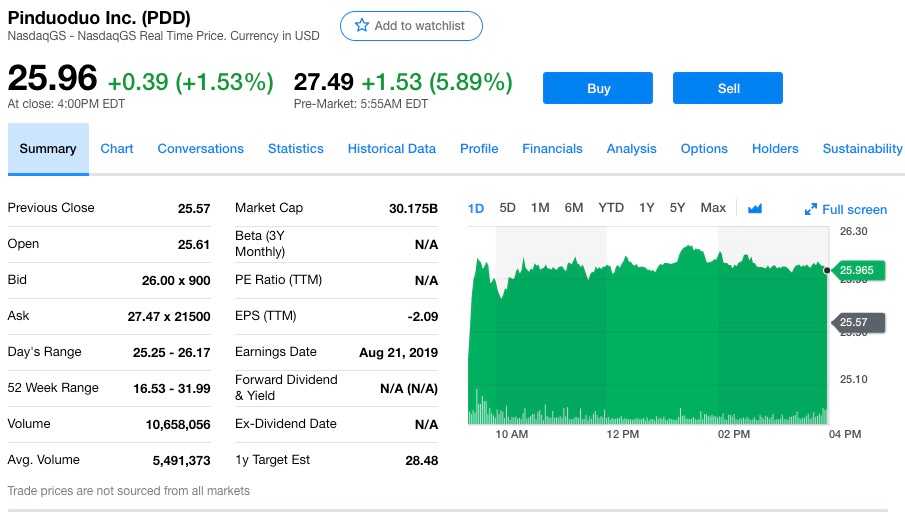Click the blue Sell button
The width and height of the screenshot is (905, 514).
point(728,88)
